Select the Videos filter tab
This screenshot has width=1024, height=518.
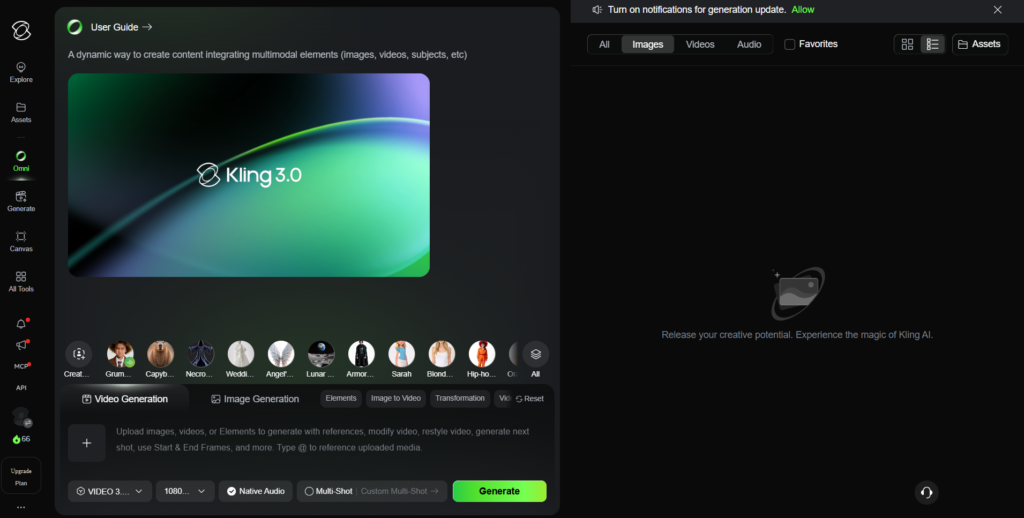tap(700, 44)
